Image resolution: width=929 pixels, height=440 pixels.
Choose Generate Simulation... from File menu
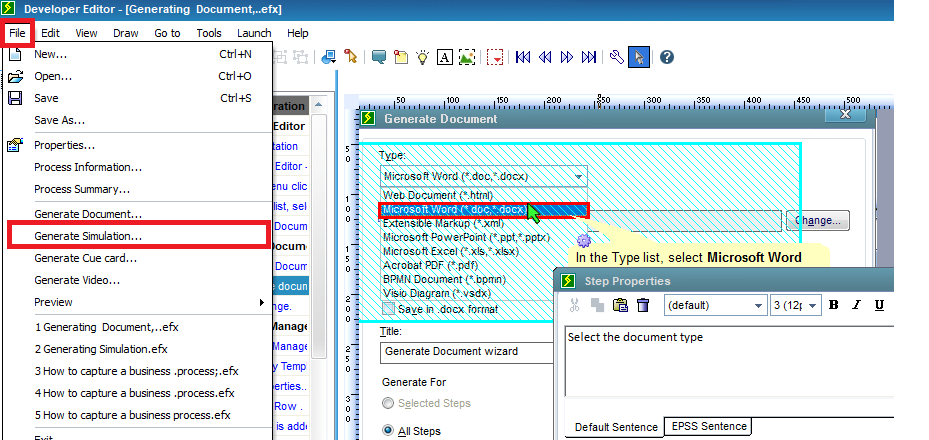point(139,236)
